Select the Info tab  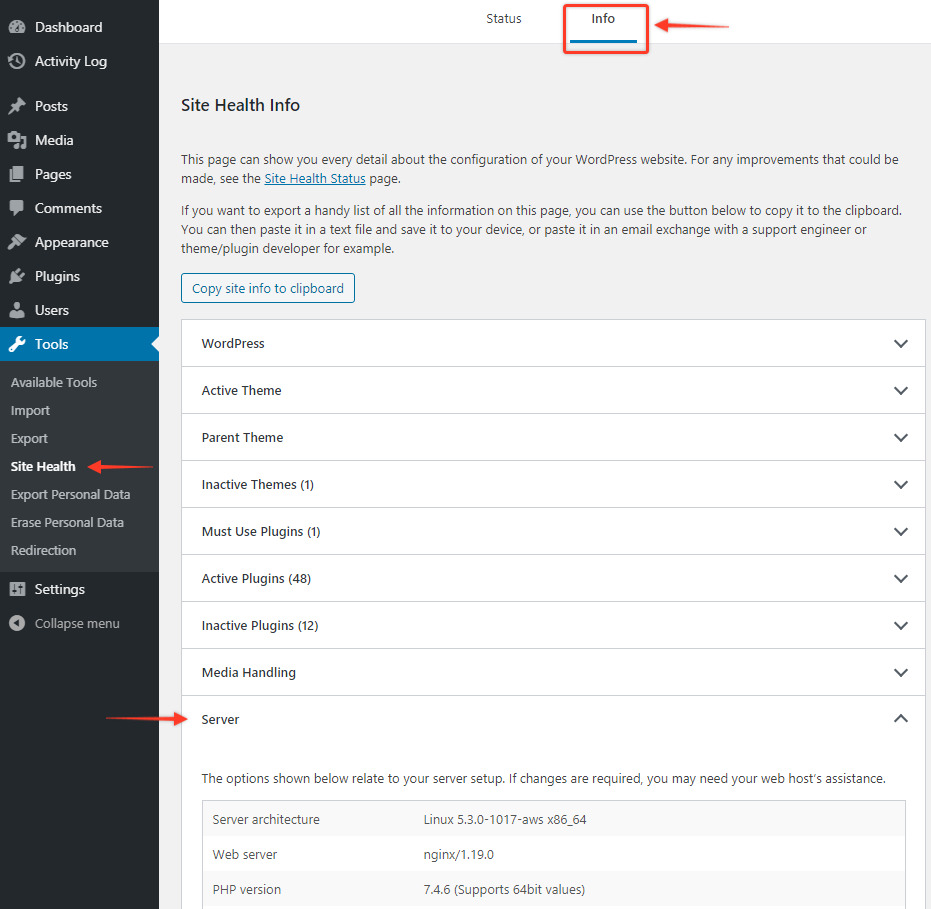603,18
